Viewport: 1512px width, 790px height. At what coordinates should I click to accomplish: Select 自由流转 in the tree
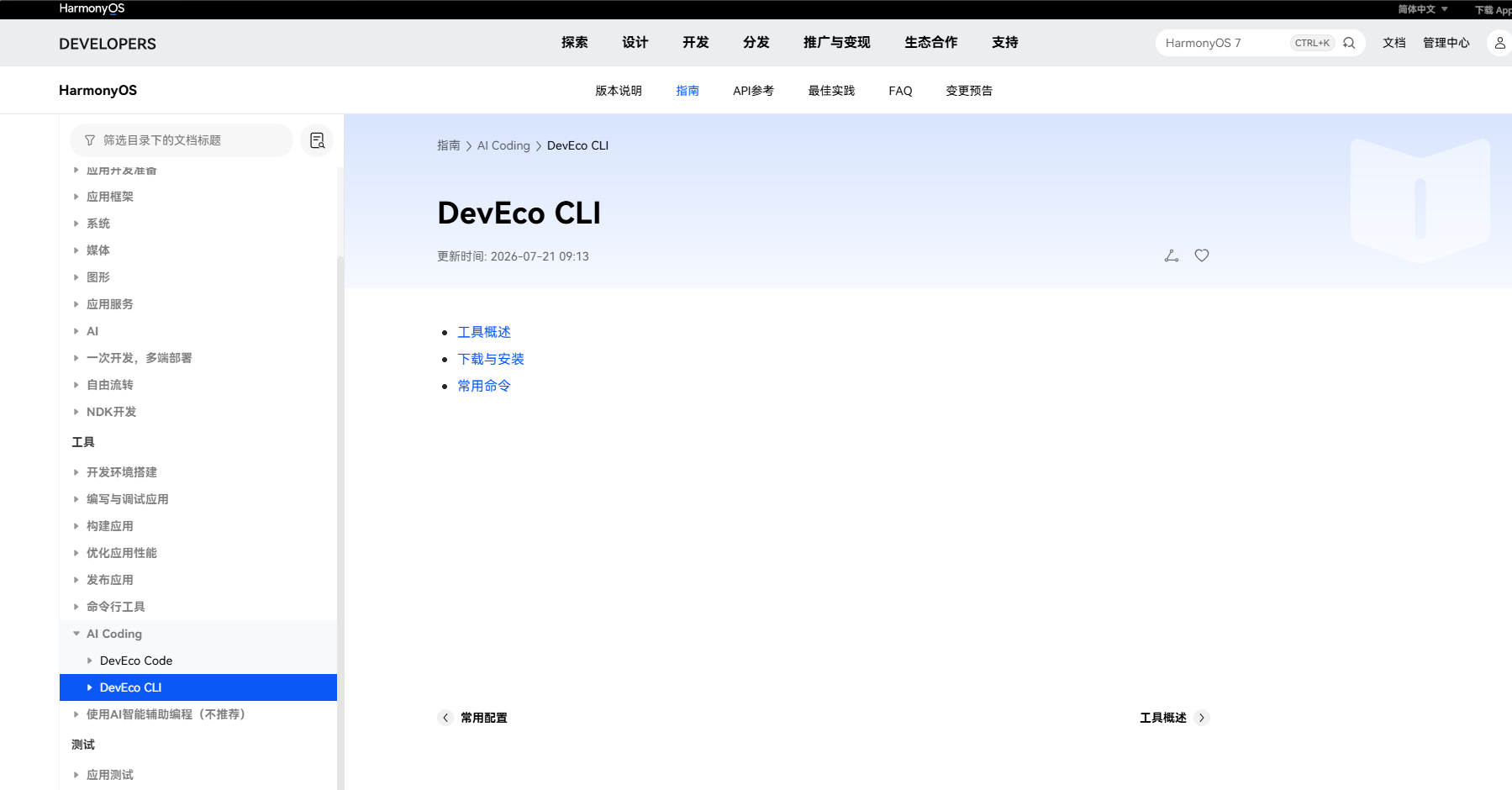point(110,385)
